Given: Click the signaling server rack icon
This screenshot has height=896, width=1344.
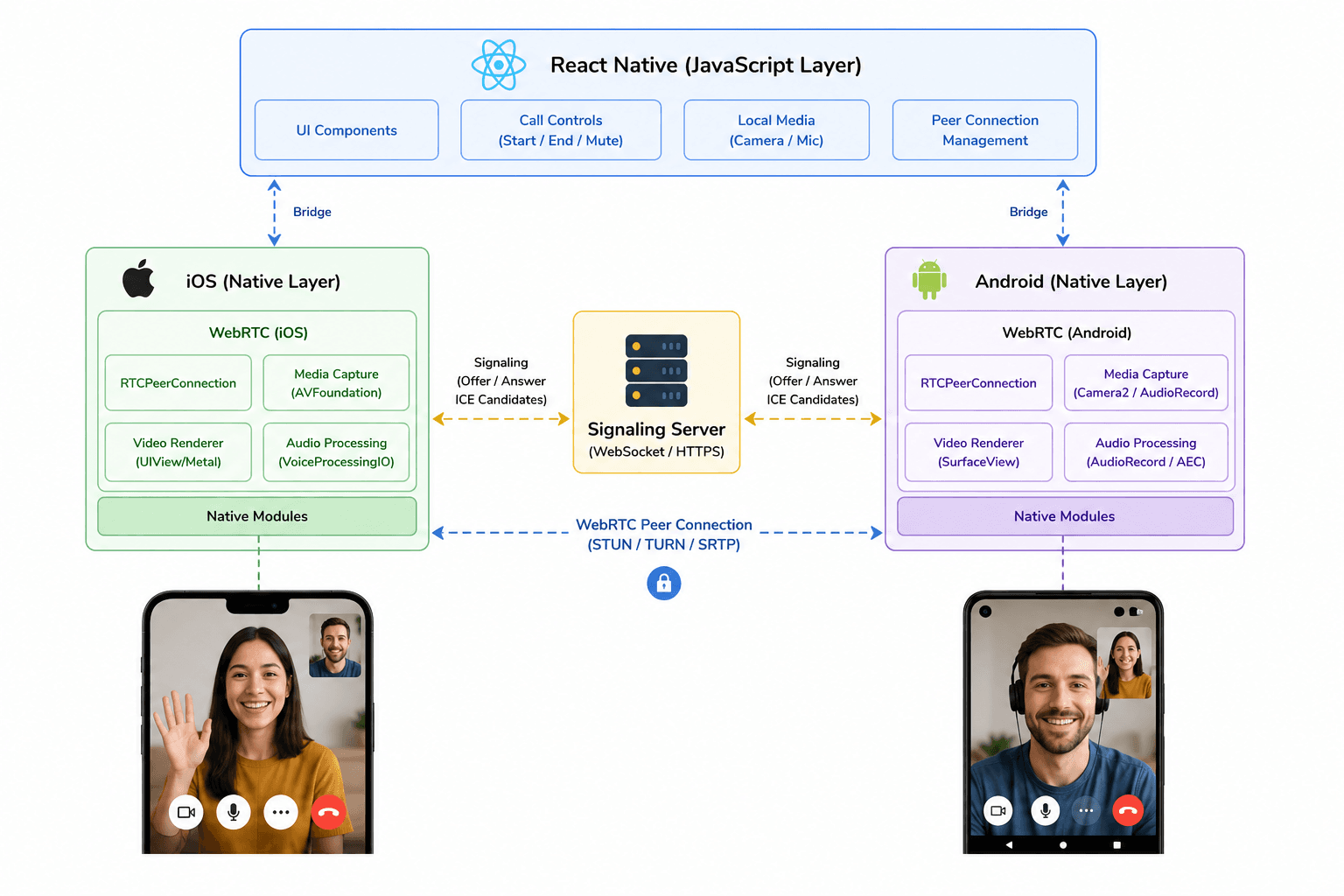Looking at the screenshot, I should click(656, 370).
